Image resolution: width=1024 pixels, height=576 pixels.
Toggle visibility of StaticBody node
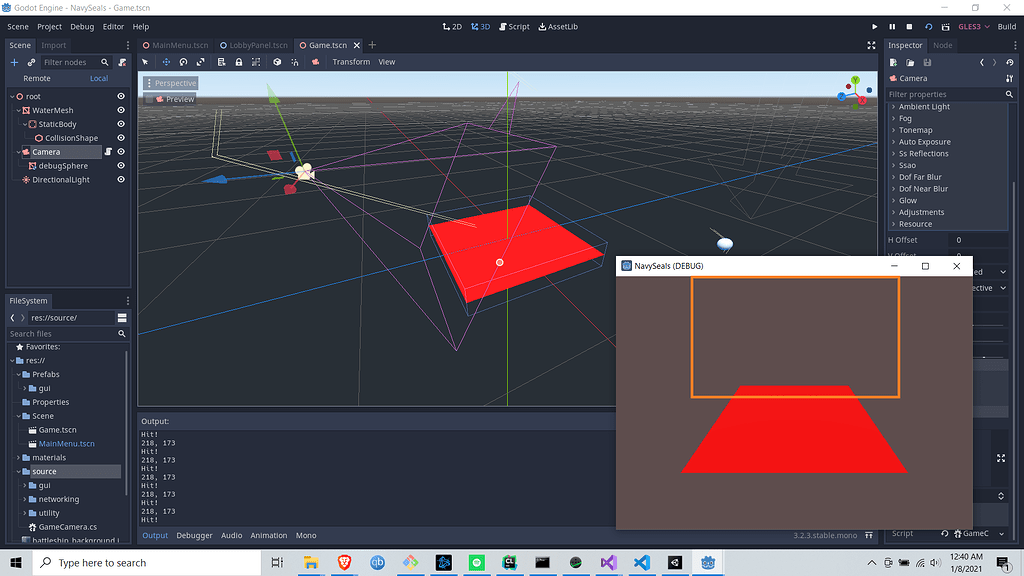121,124
